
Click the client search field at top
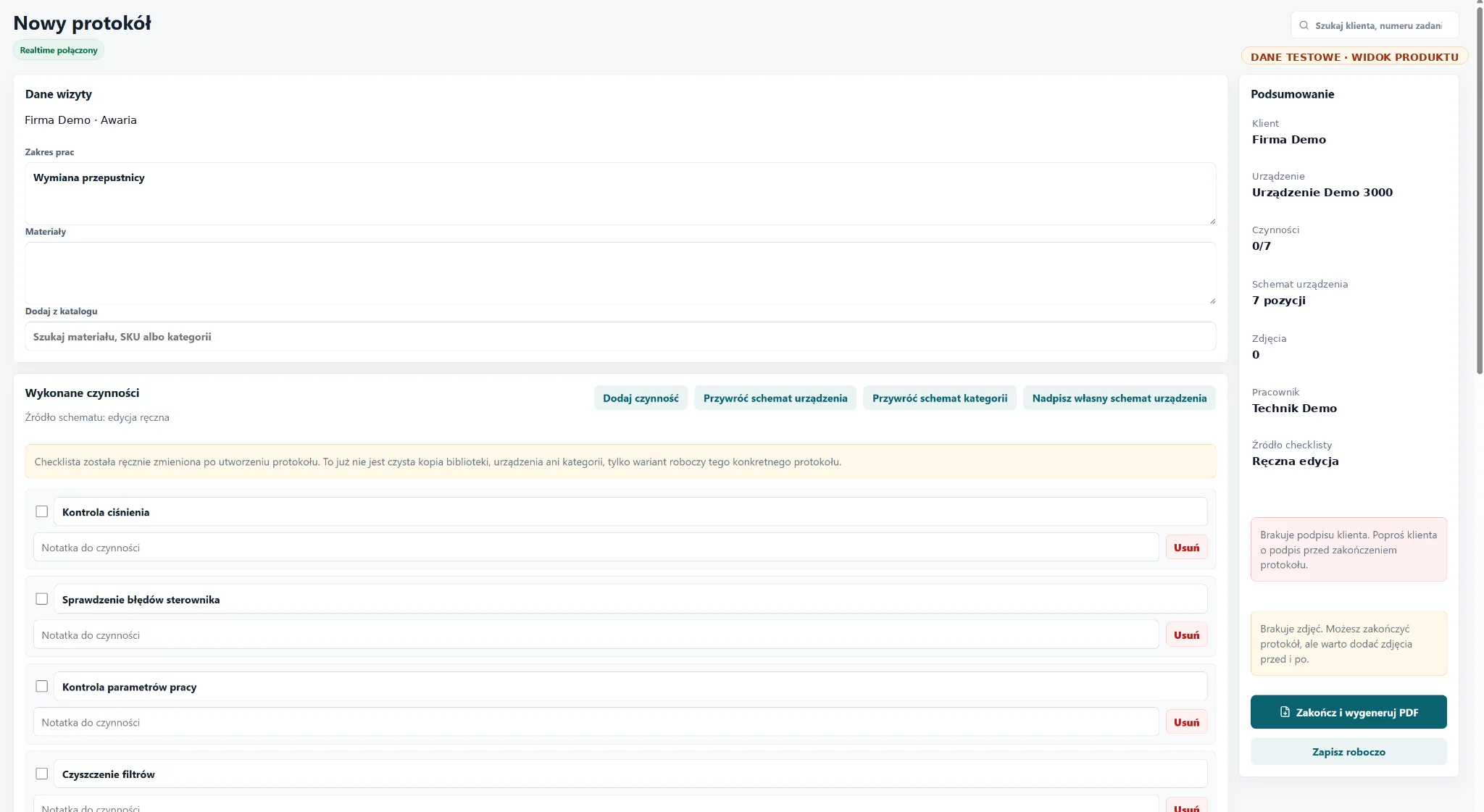1375,25
